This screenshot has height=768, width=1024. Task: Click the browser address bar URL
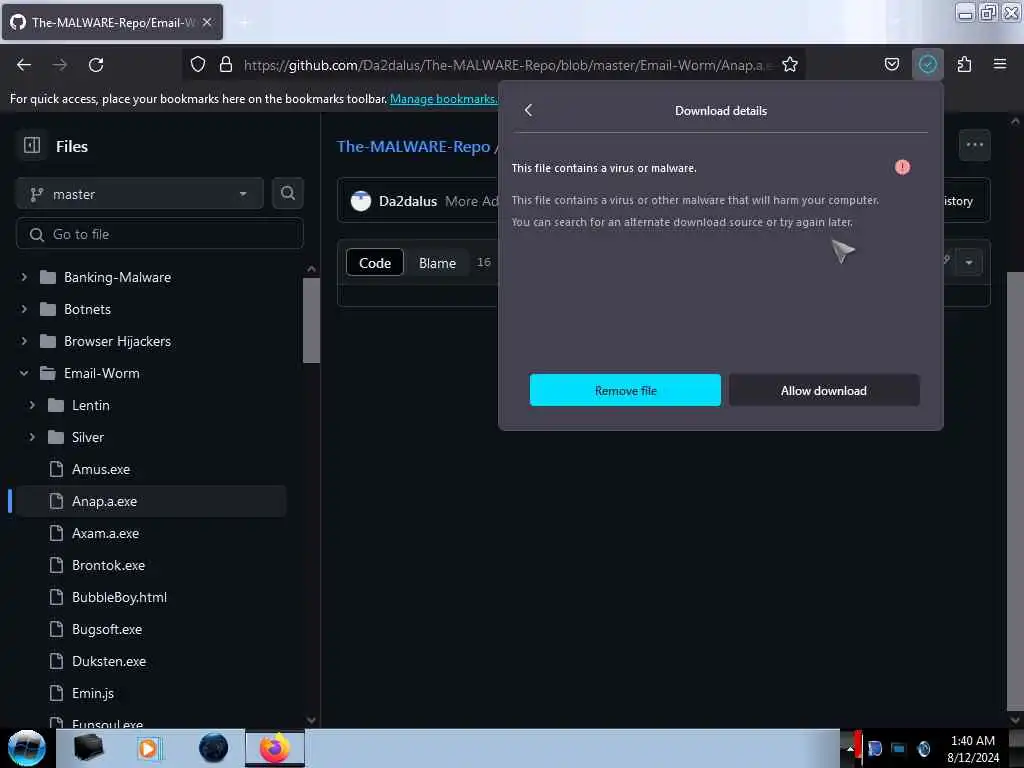pos(508,65)
